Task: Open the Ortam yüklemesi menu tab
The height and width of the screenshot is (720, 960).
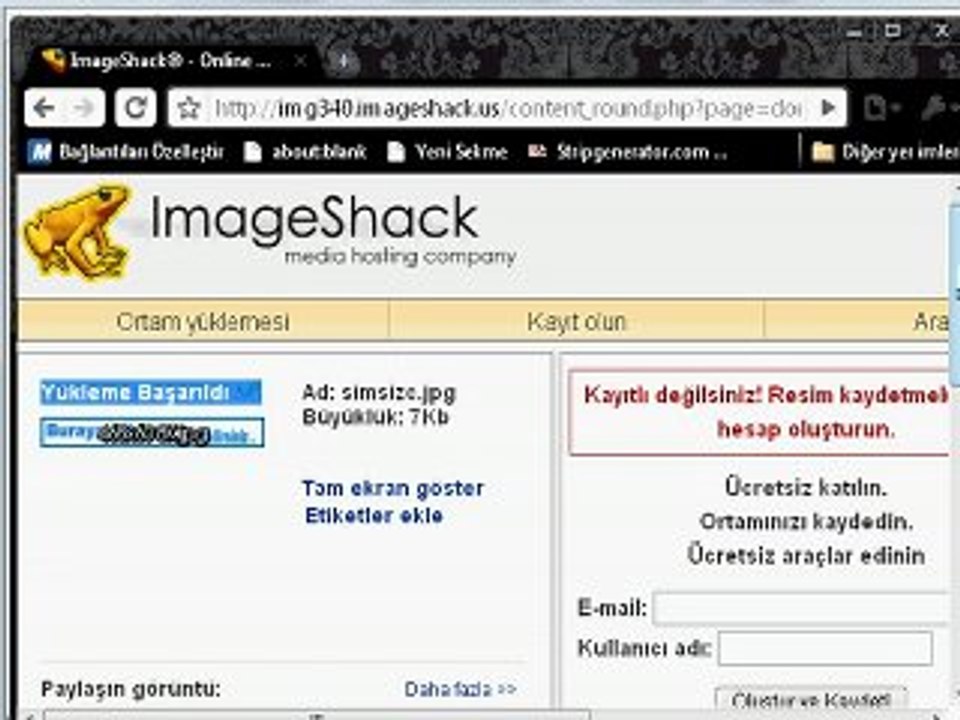Action: 203,321
